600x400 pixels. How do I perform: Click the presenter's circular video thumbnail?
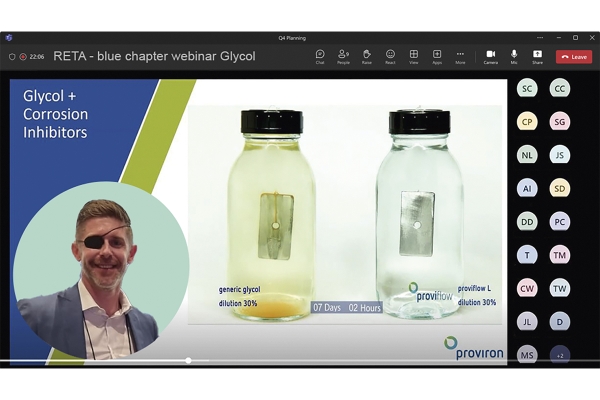click(101, 271)
